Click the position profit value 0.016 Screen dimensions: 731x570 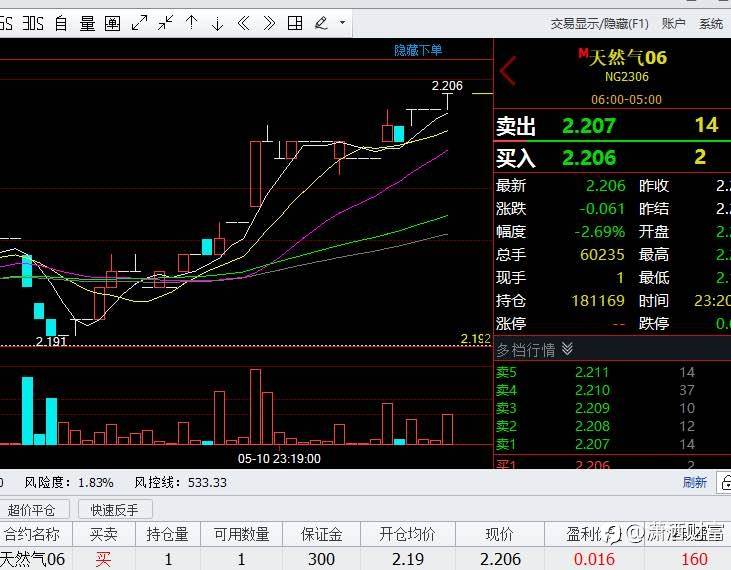tap(594, 559)
